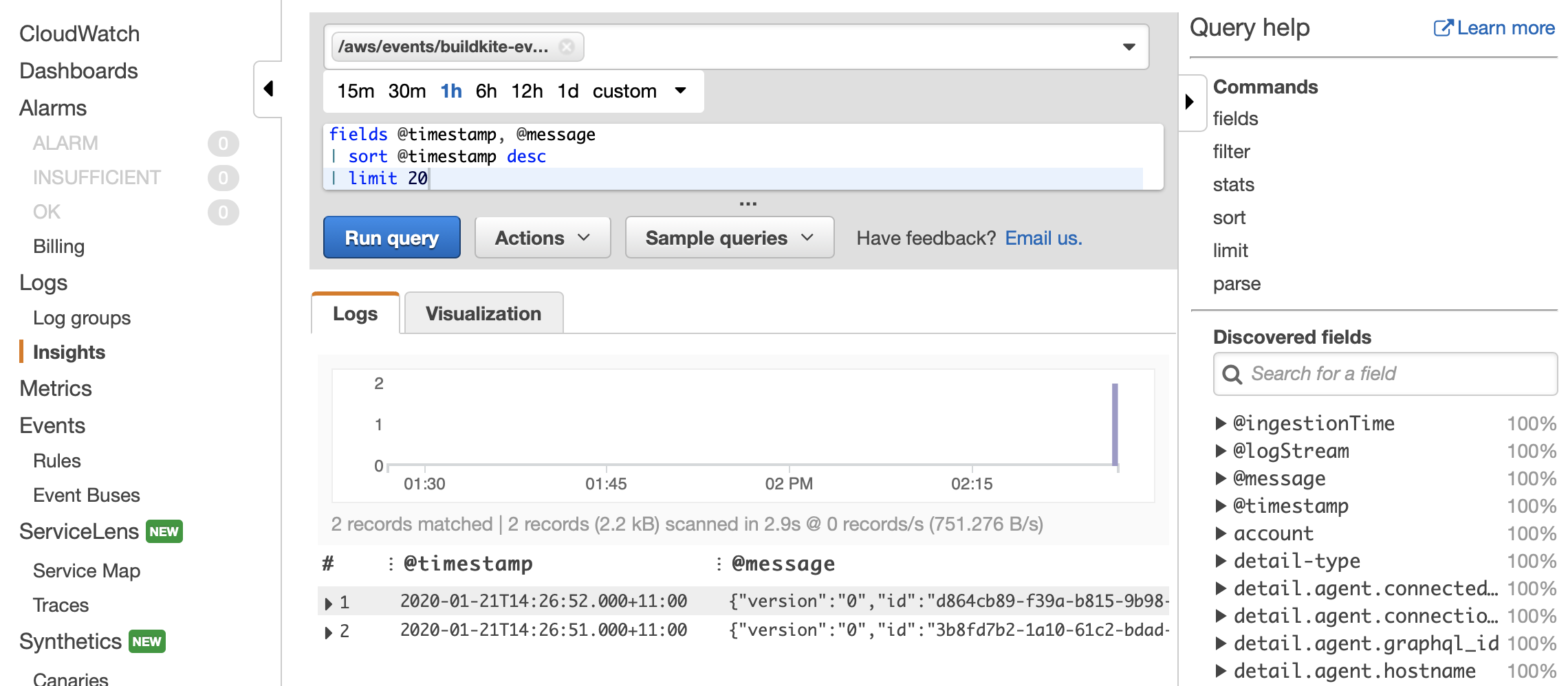Click the Run query button
The image size is (1568, 686).
pyautogui.click(x=391, y=237)
